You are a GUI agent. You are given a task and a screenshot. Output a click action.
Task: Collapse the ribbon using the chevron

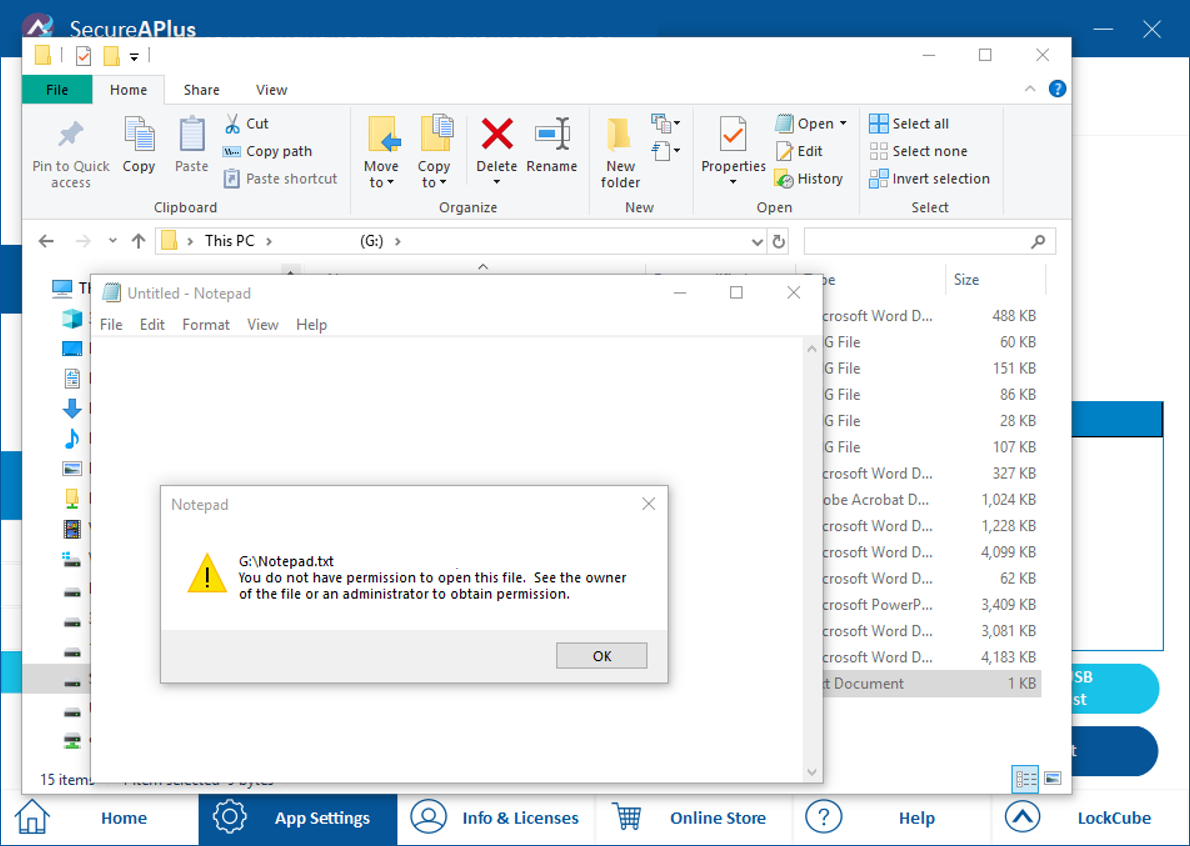point(1030,89)
